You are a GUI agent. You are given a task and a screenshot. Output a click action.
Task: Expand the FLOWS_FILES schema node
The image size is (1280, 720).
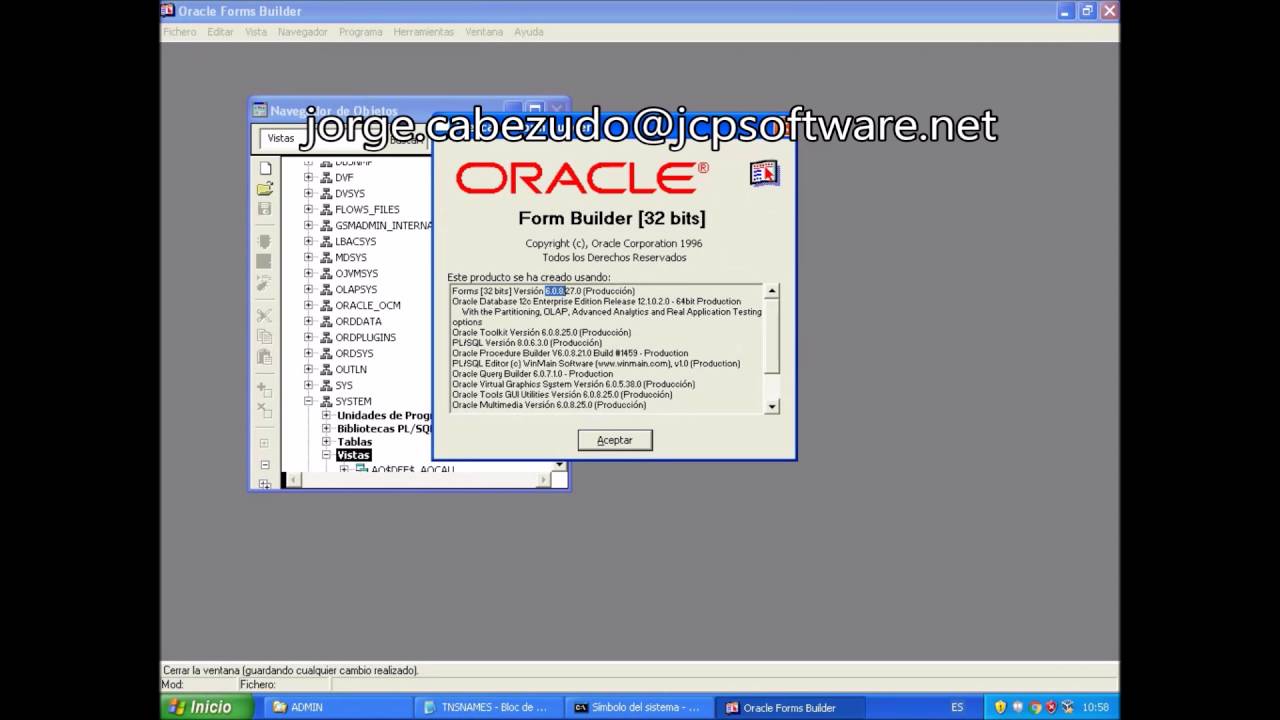tap(308, 209)
